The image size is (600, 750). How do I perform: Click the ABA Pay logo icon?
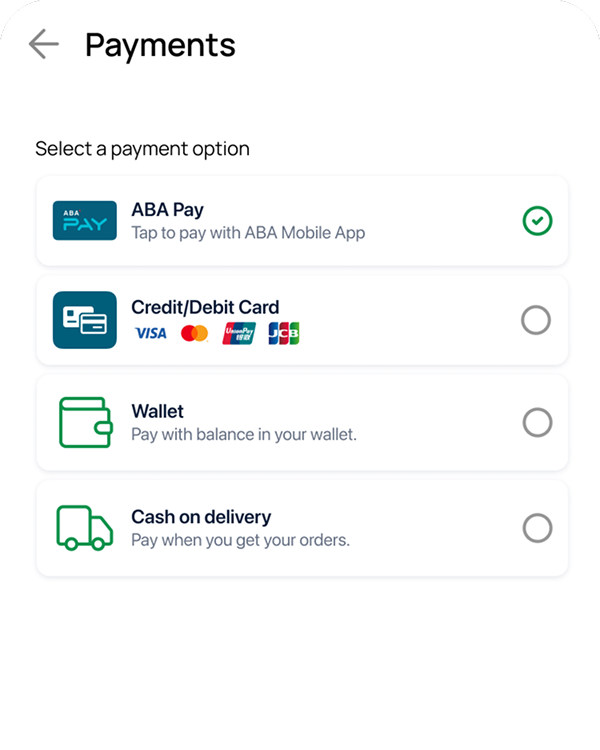coord(84,221)
